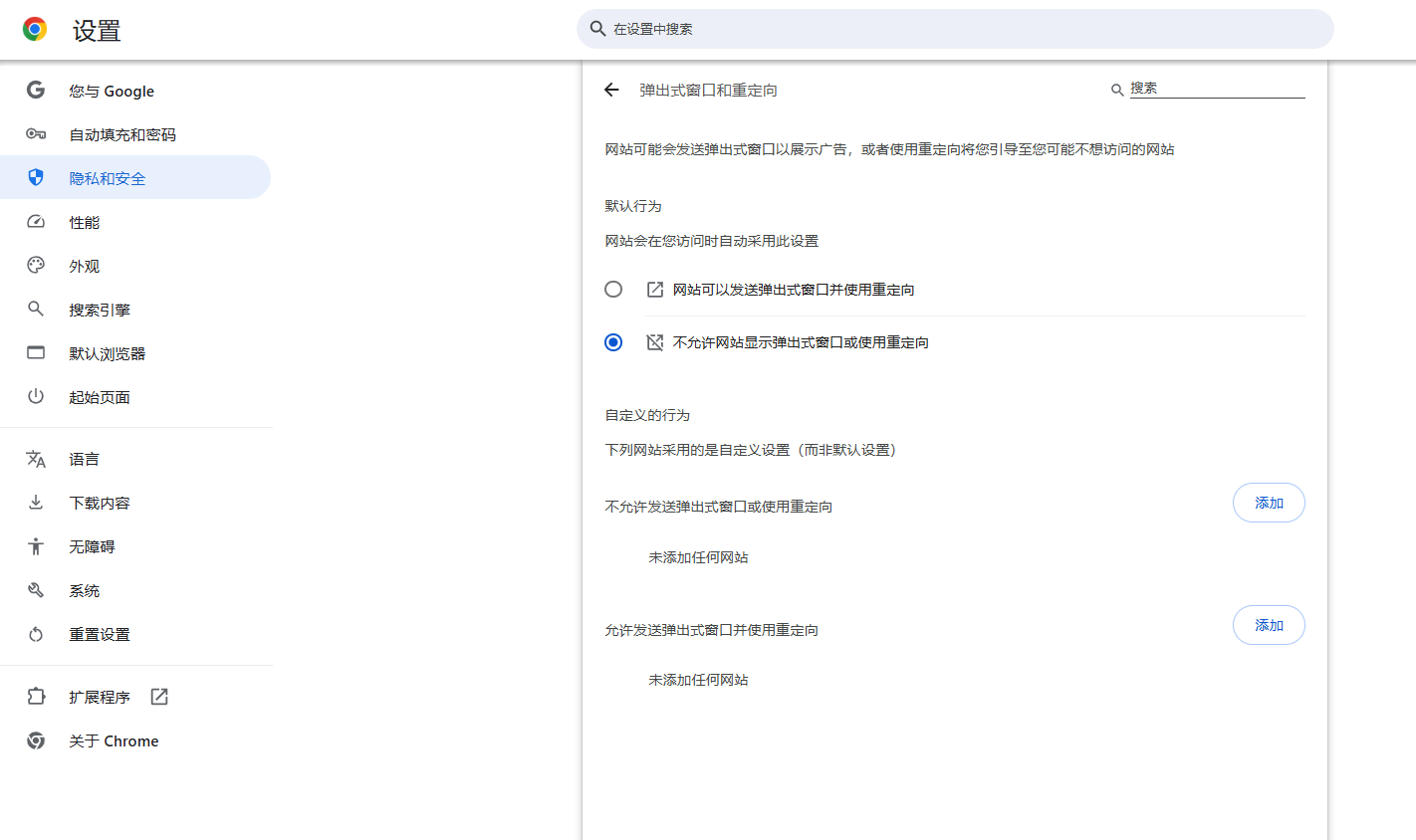1416x840 pixels.
Task: Open 语言 settings section
Action: [x=135, y=459]
